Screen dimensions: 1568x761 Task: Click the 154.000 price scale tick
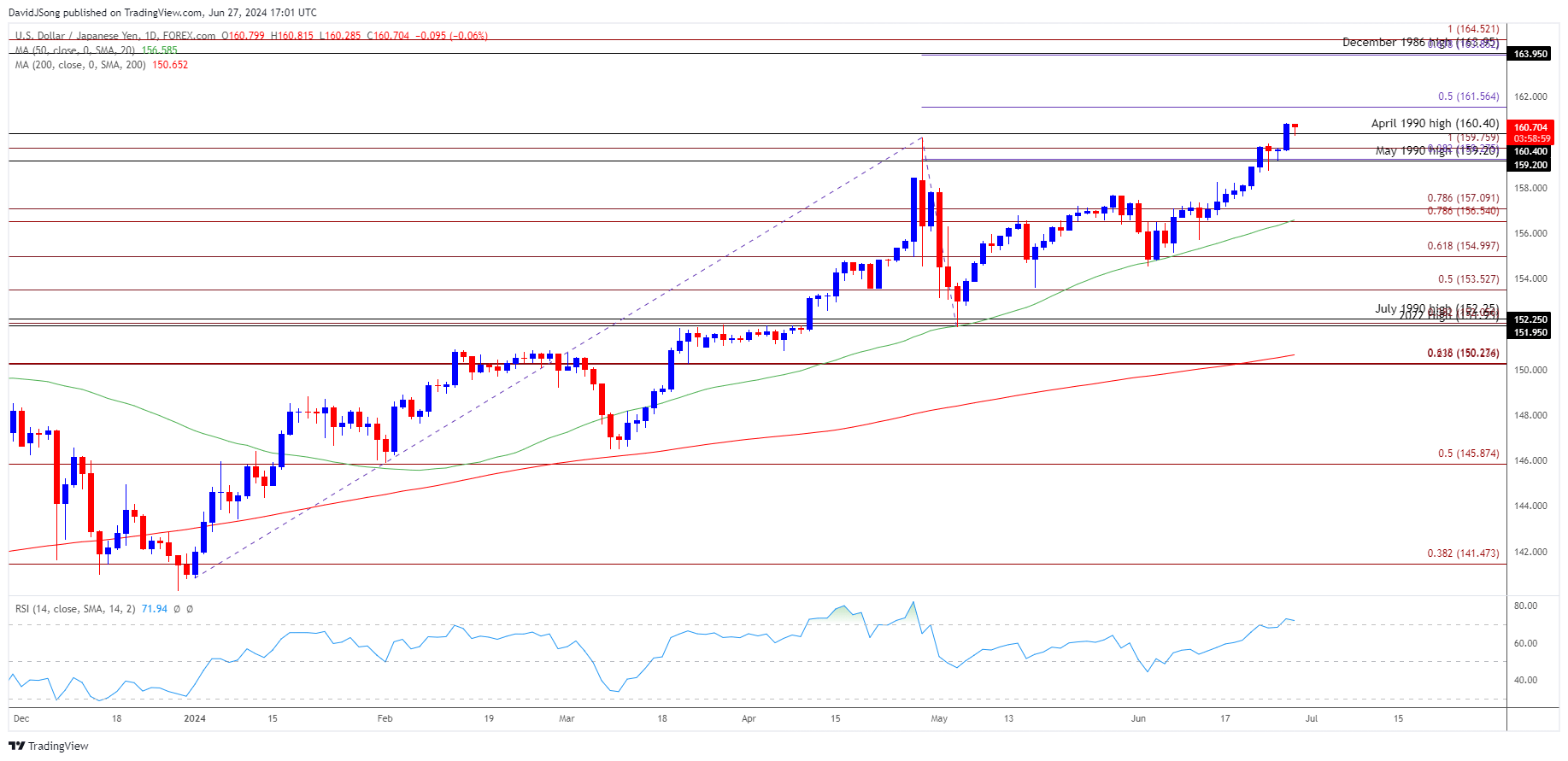coord(1530,278)
